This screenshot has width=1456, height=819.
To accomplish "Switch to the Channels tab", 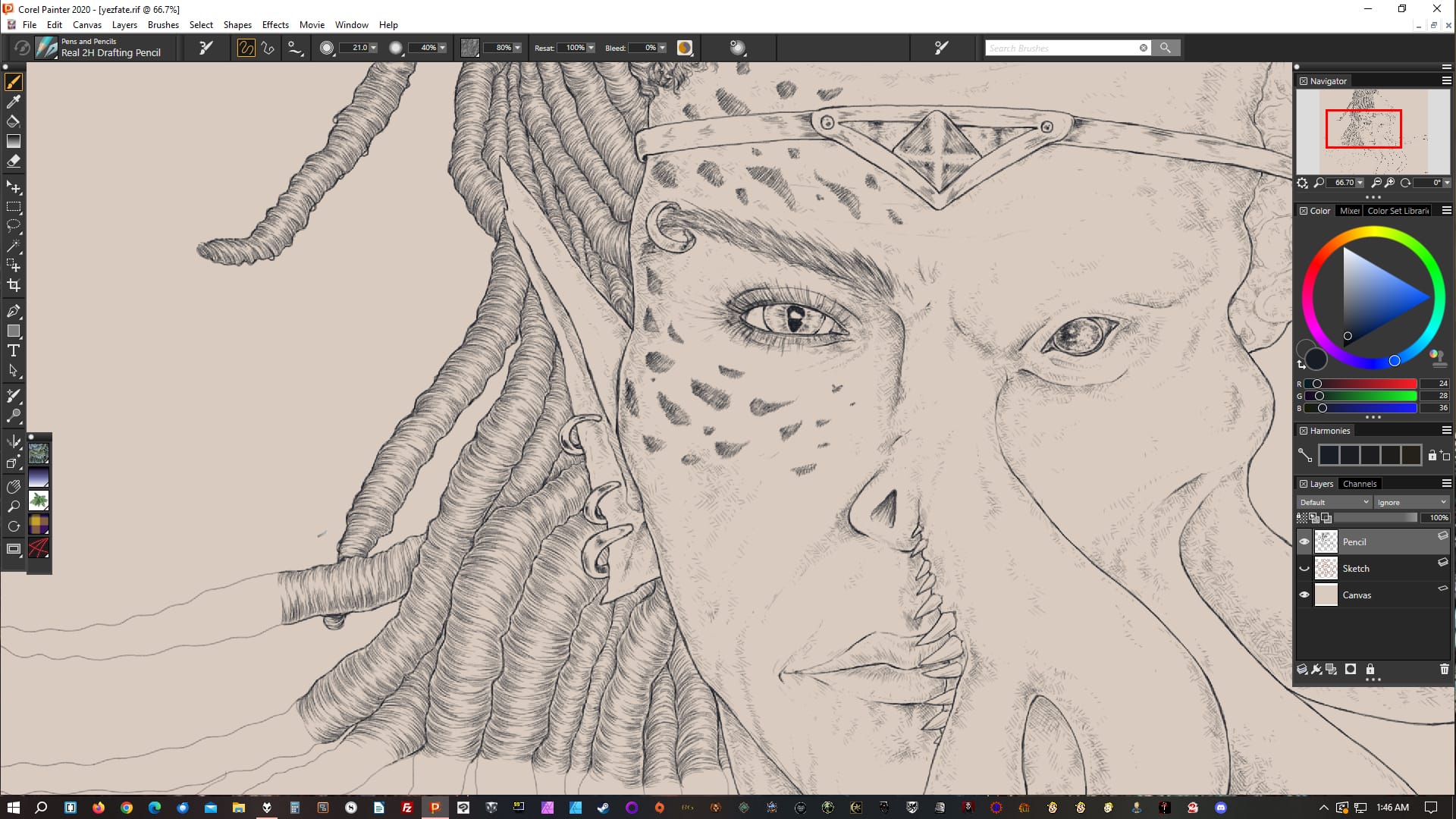I will click(x=1359, y=484).
